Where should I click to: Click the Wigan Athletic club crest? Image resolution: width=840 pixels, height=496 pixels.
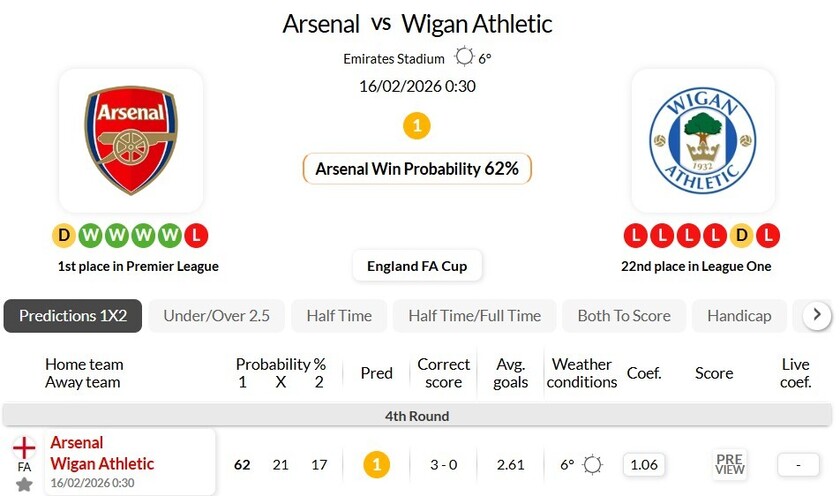pos(702,140)
